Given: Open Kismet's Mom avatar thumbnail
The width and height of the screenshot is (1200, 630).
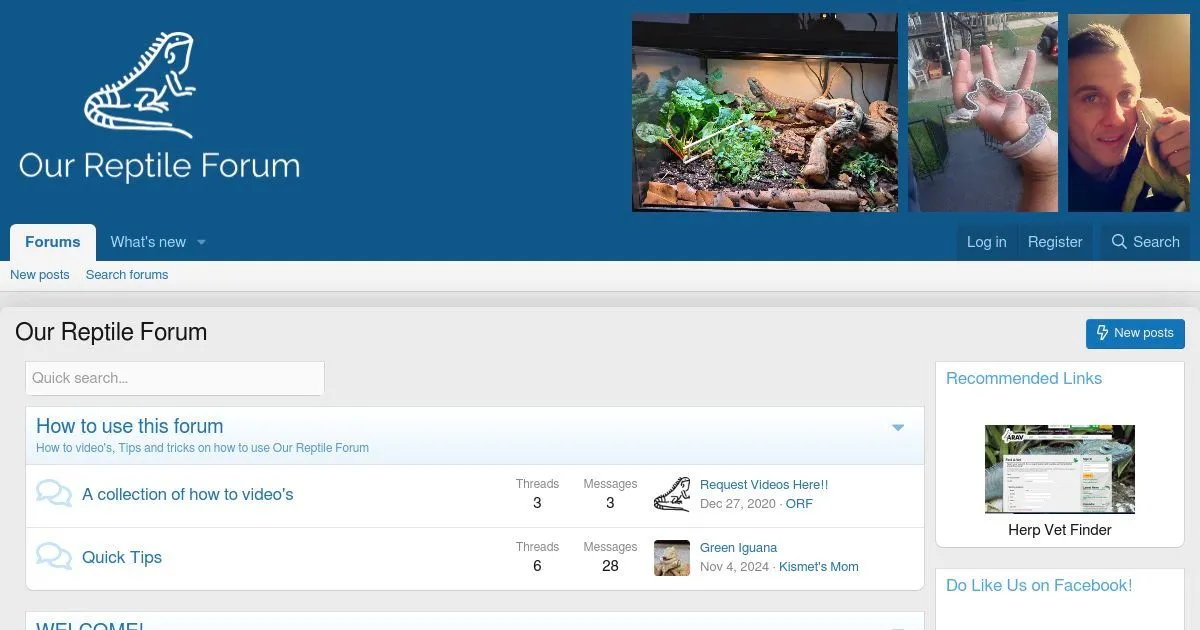Looking at the screenshot, I should point(672,558).
